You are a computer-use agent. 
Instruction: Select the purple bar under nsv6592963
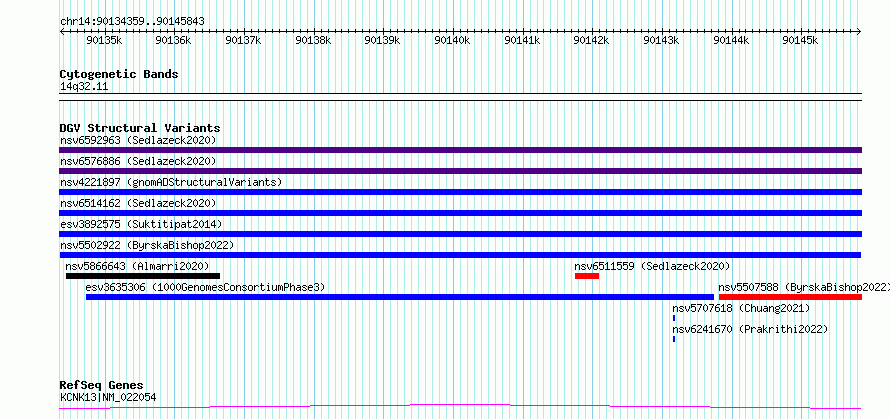460,150
